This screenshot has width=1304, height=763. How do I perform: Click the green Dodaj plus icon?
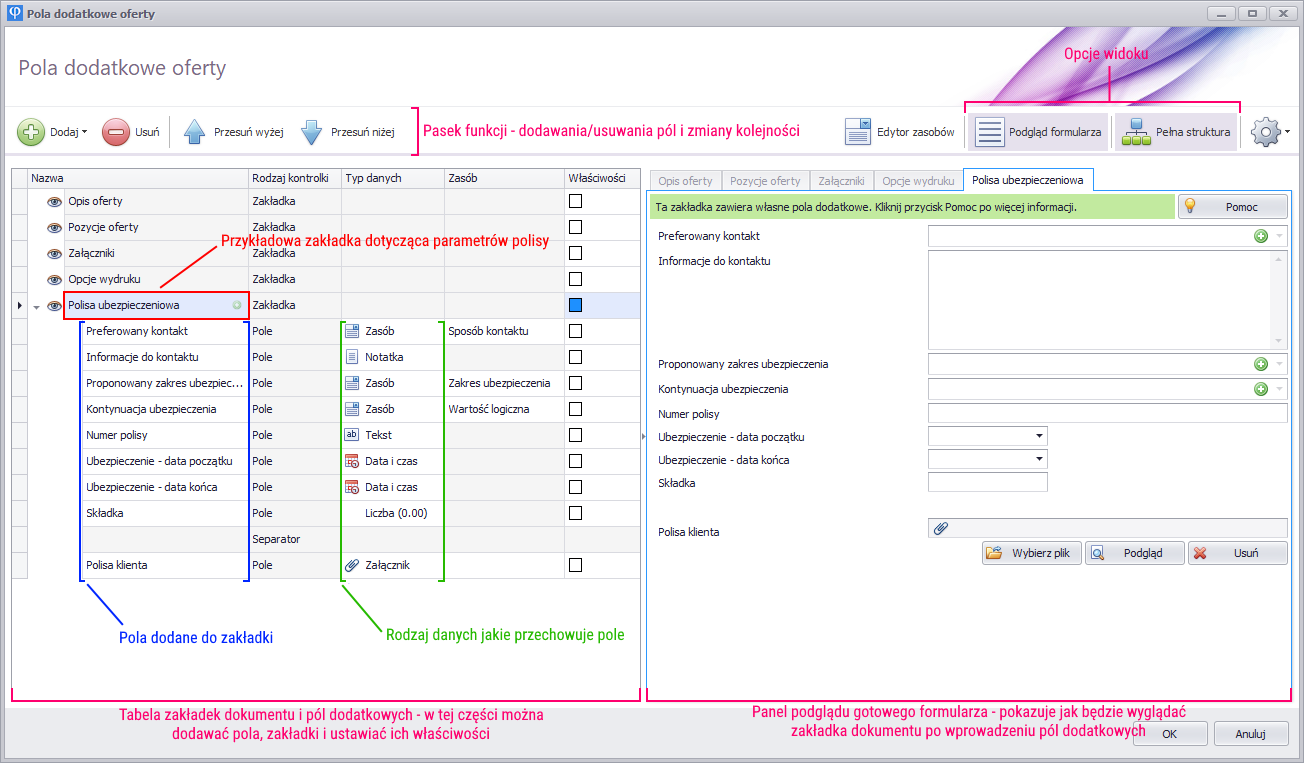[x=31, y=132]
